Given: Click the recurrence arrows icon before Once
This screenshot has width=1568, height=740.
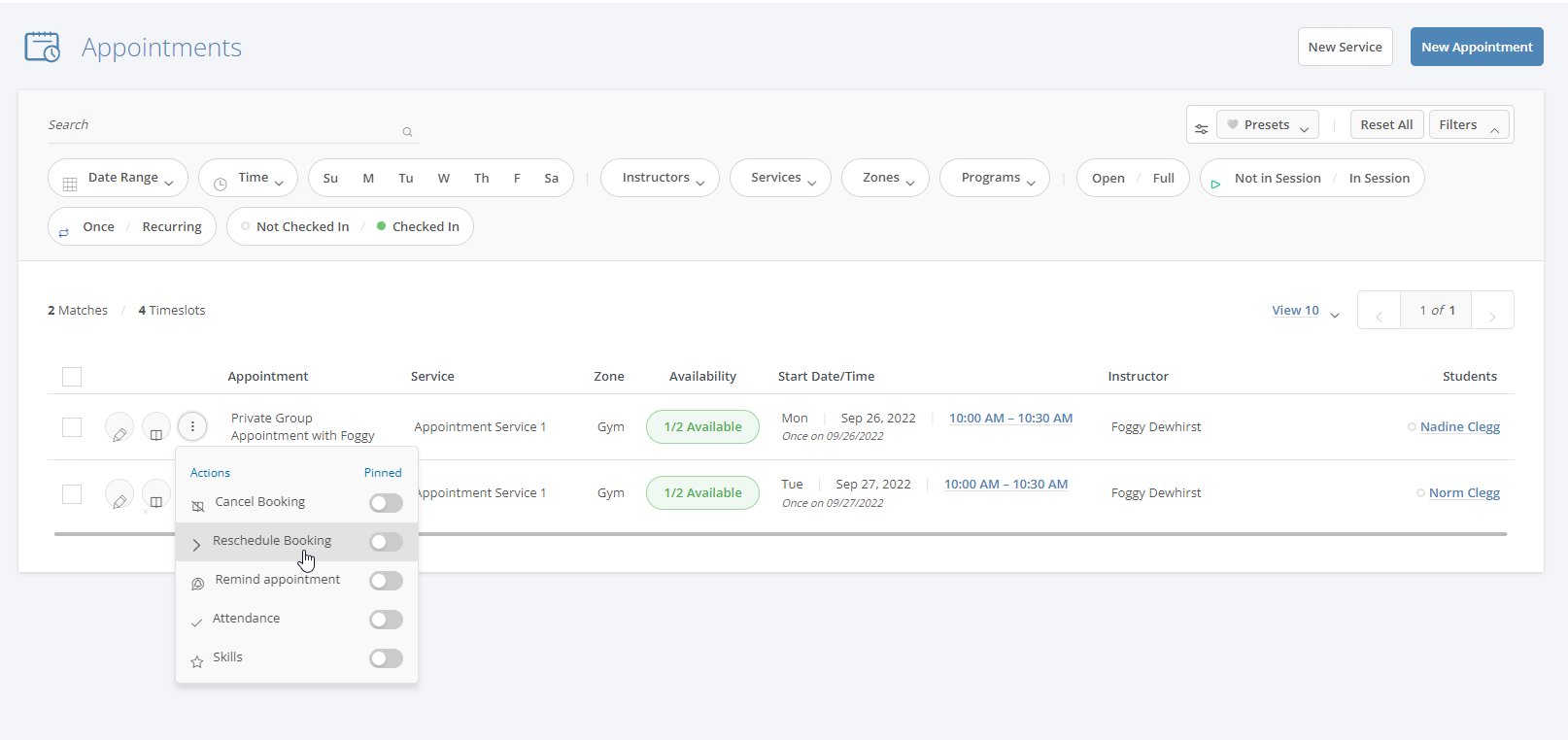Looking at the screenshot, I should pos(64,232).
